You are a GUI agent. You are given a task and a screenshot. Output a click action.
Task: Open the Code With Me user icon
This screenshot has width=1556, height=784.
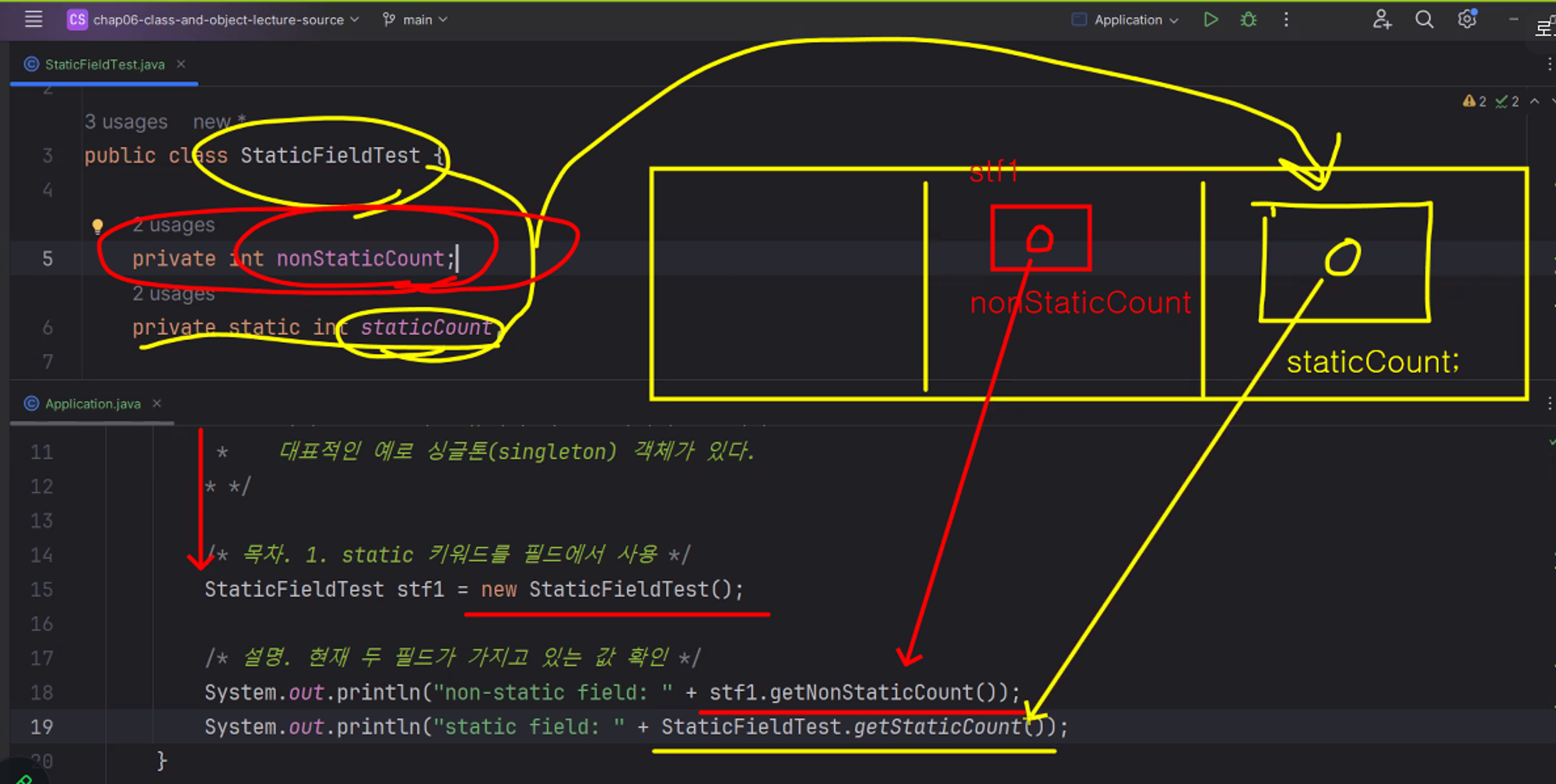tap(1382, 19)
